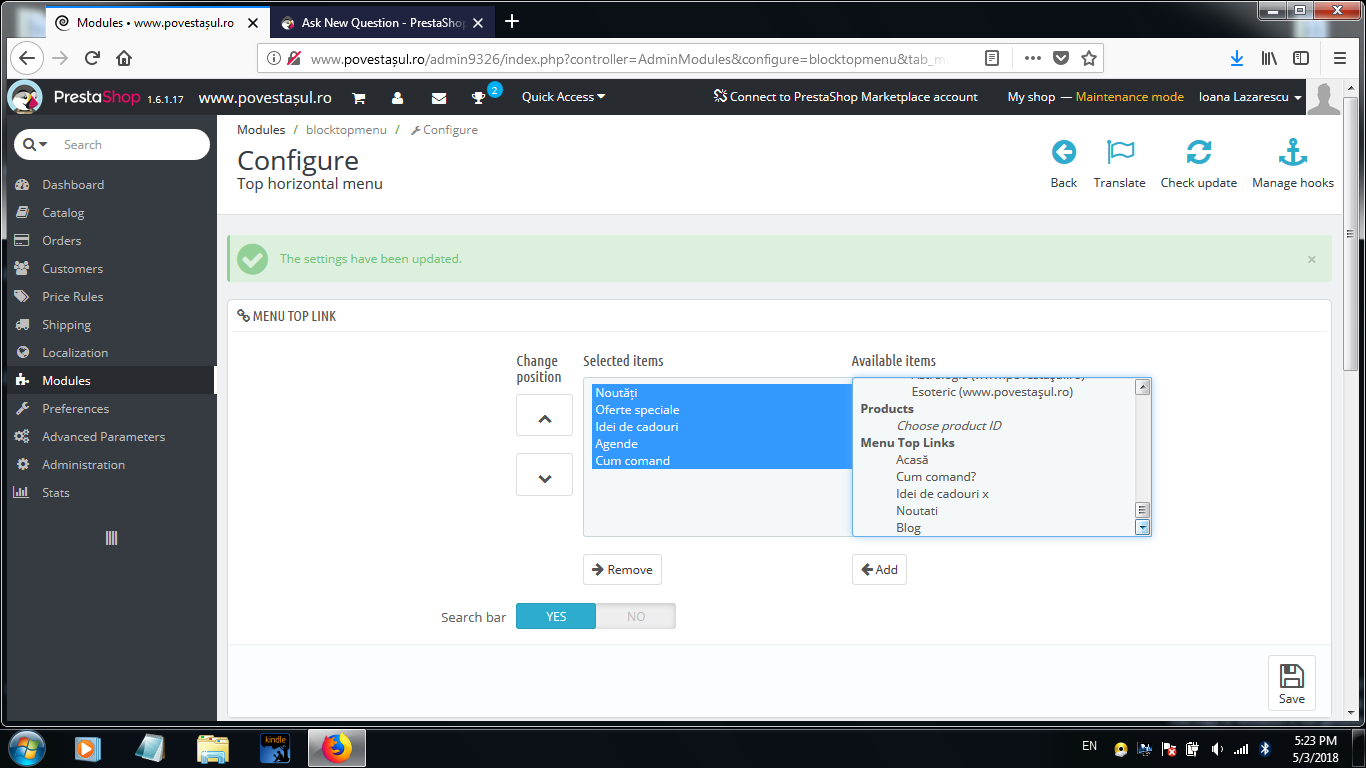Select Agende in Selected items
Viewport: 1366px width, 768px height.
point(721,444)
